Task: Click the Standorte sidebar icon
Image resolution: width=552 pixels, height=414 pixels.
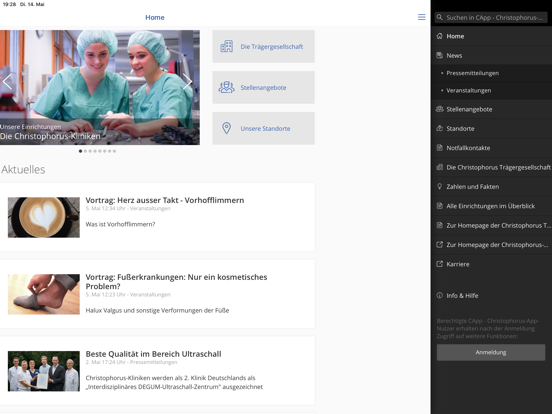Action: click(439, 128)
